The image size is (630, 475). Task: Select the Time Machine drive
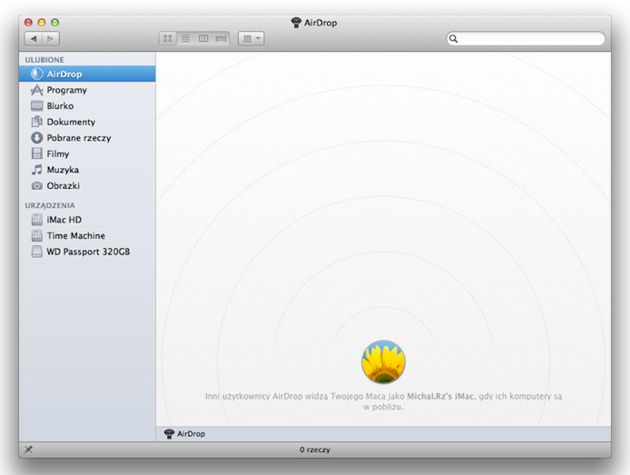pos(87,236)
